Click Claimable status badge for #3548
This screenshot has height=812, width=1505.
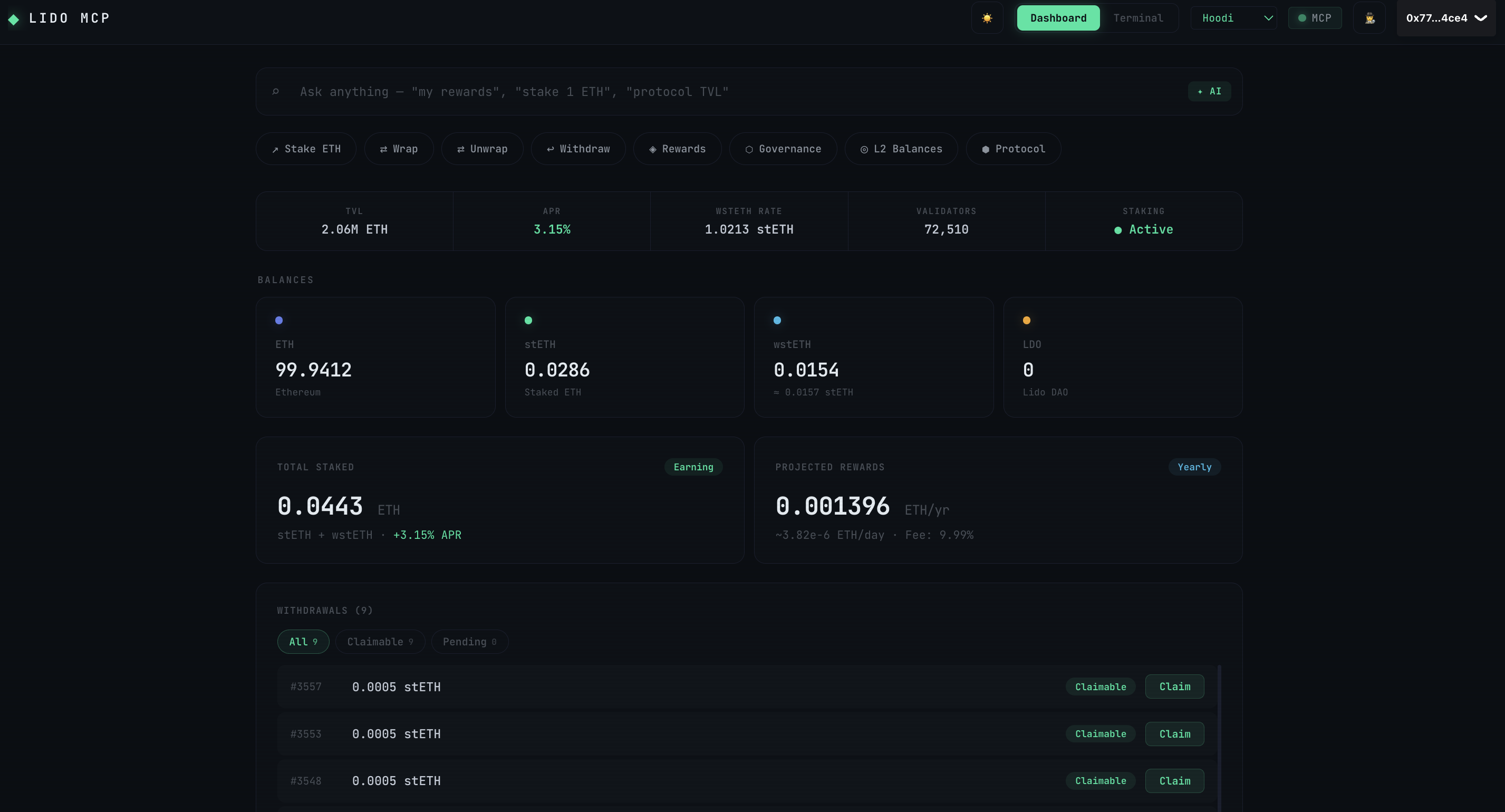coord(1101,781)
